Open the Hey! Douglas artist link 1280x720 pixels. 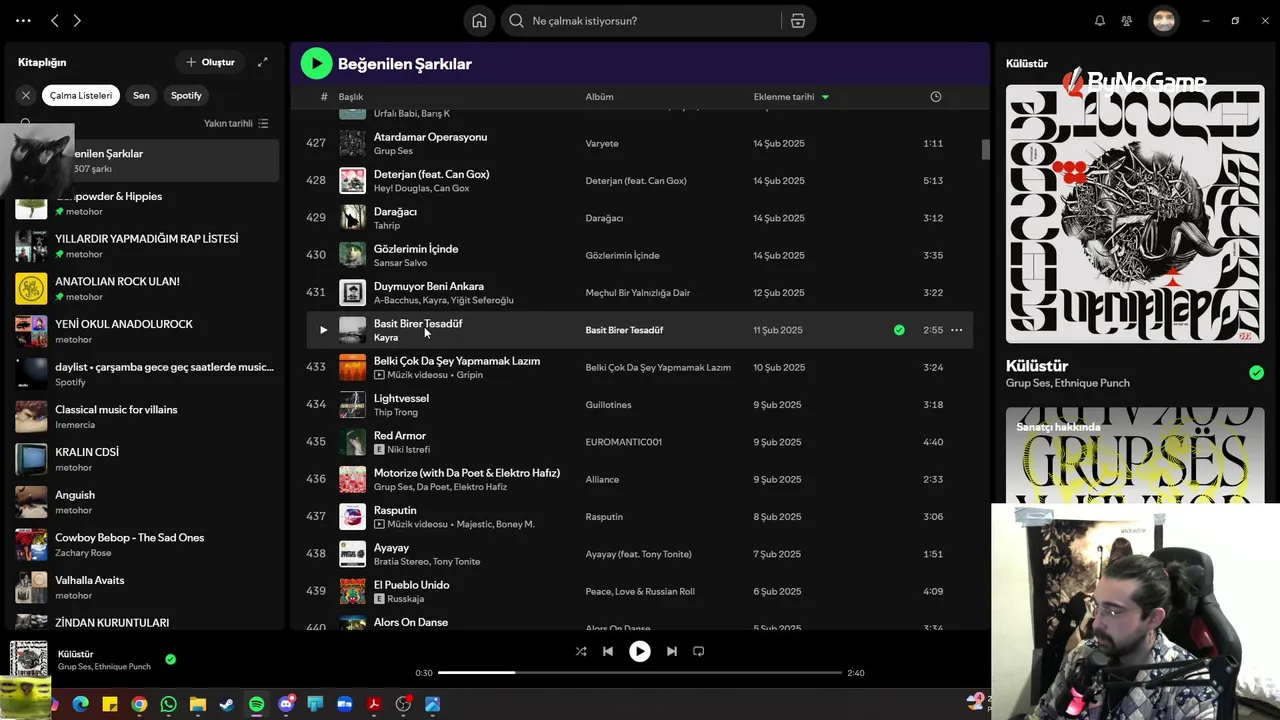[401, 188]
